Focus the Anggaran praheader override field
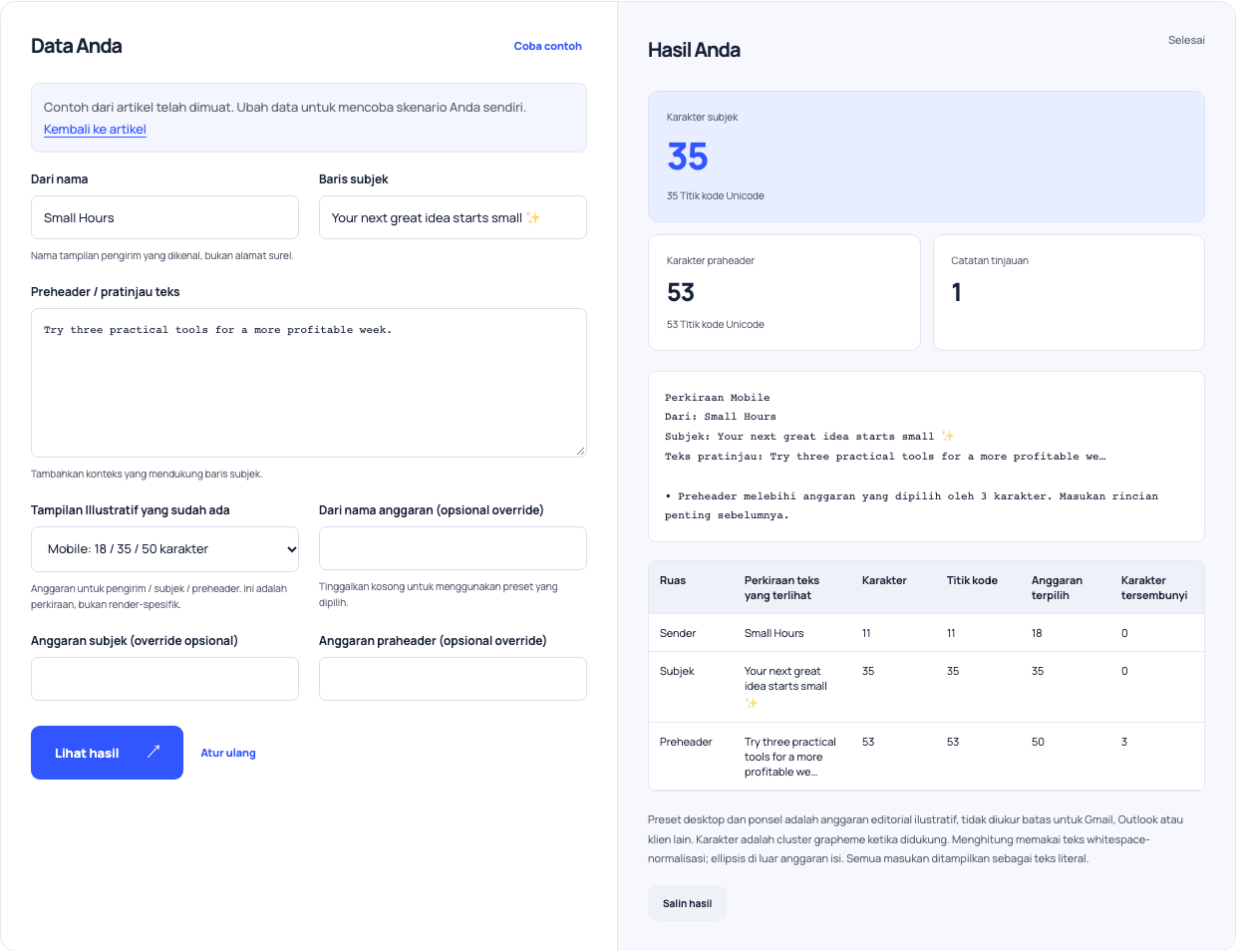The height and width of the screenshot is (952, 1236). click(453, 679)
